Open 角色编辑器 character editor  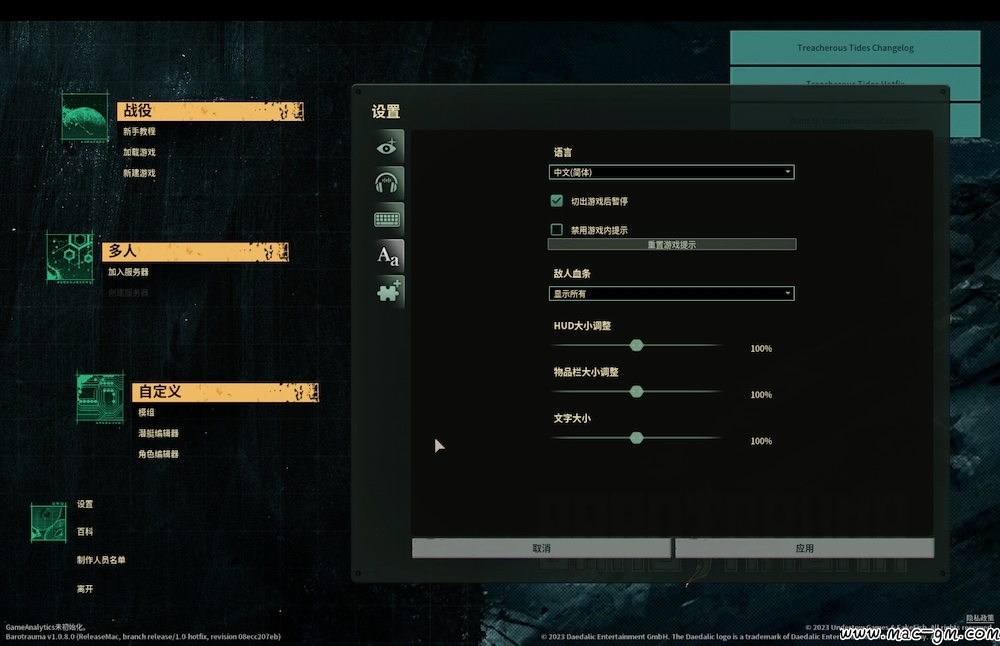(158, 454)
